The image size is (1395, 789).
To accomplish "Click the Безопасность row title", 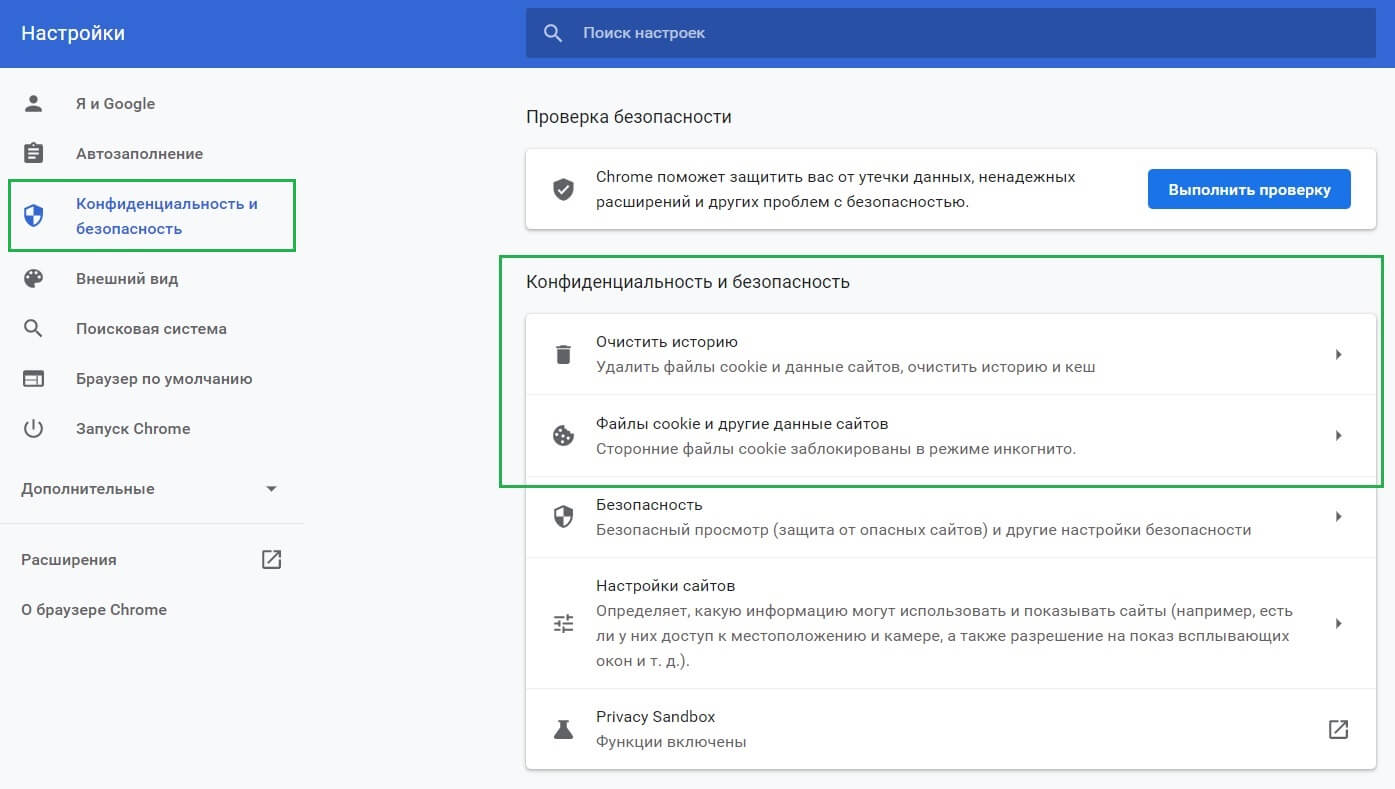I will click(649, 505).
